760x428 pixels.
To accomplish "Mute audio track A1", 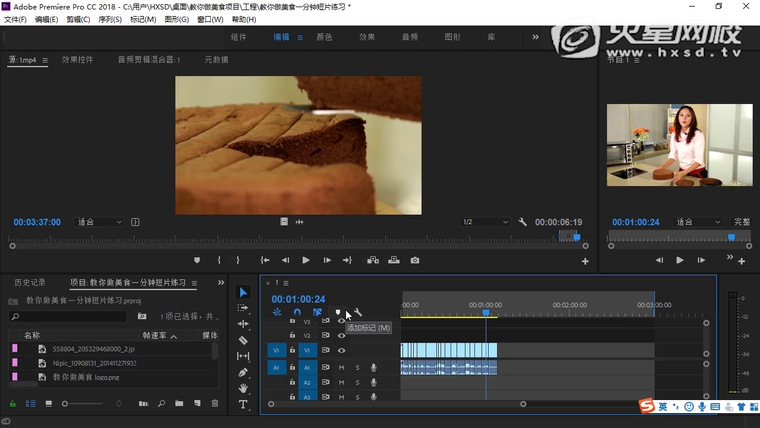I will pos(341,368).
